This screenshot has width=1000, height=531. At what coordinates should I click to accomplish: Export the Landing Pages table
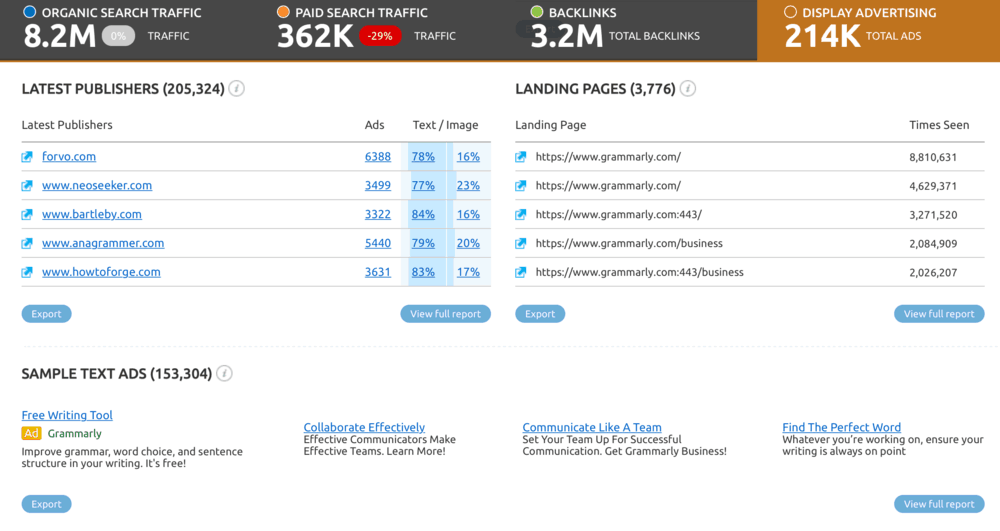point(540,314)
